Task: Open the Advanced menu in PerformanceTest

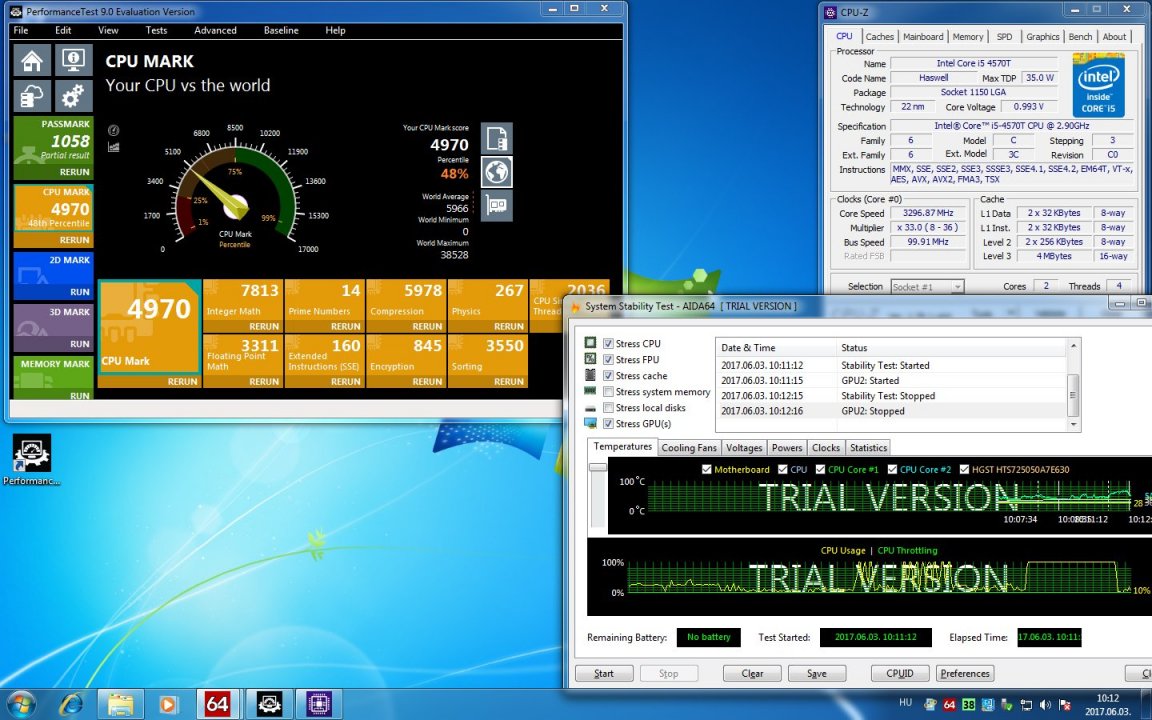Action: pyautogui.click(x=215, y=30)
